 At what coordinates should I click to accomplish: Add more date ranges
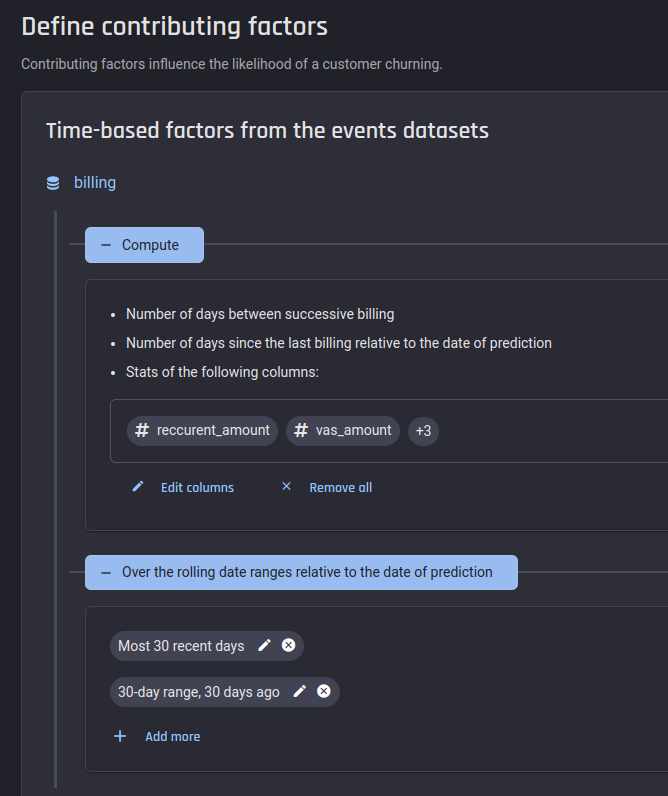[x=173, y=737]
